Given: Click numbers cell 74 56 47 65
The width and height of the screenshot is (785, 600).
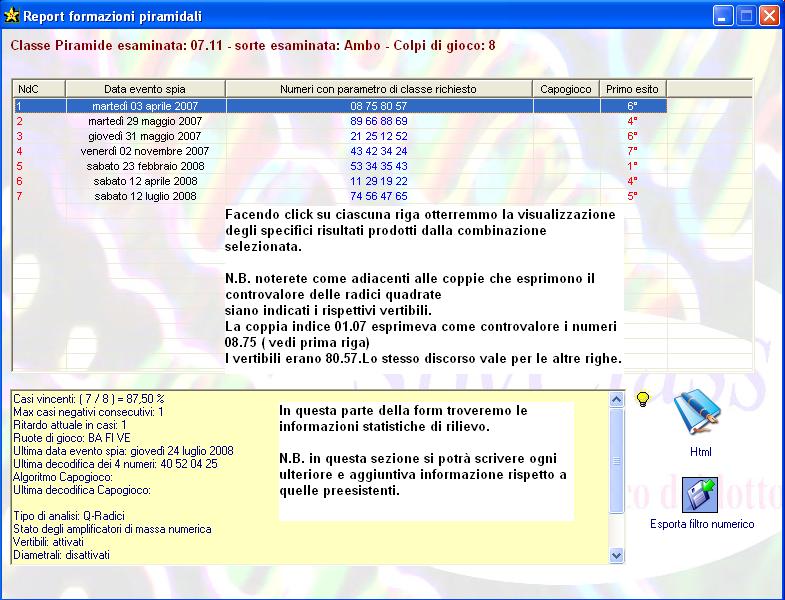Looking at the screenshot, I should [379, 196].
